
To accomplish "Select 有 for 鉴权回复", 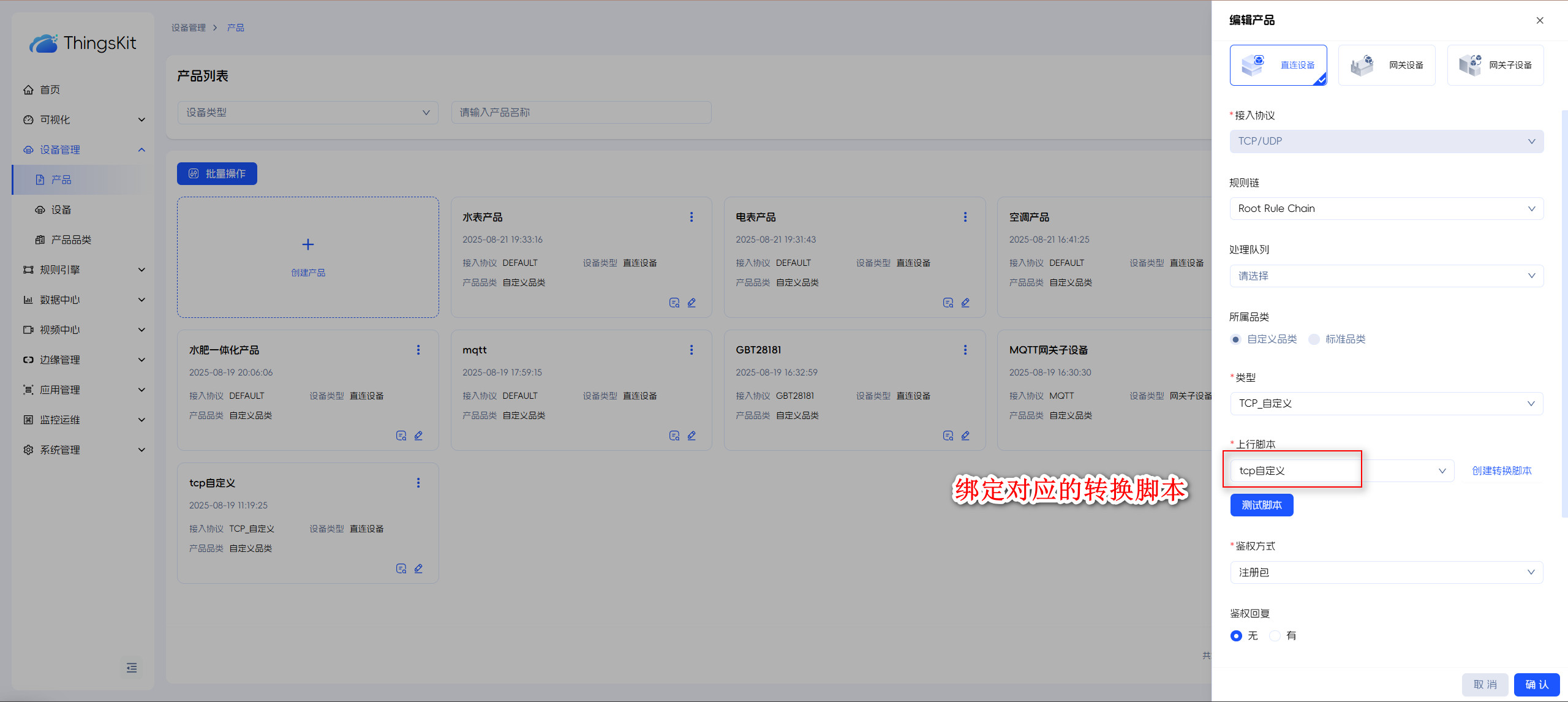I will pos(1275,636).
